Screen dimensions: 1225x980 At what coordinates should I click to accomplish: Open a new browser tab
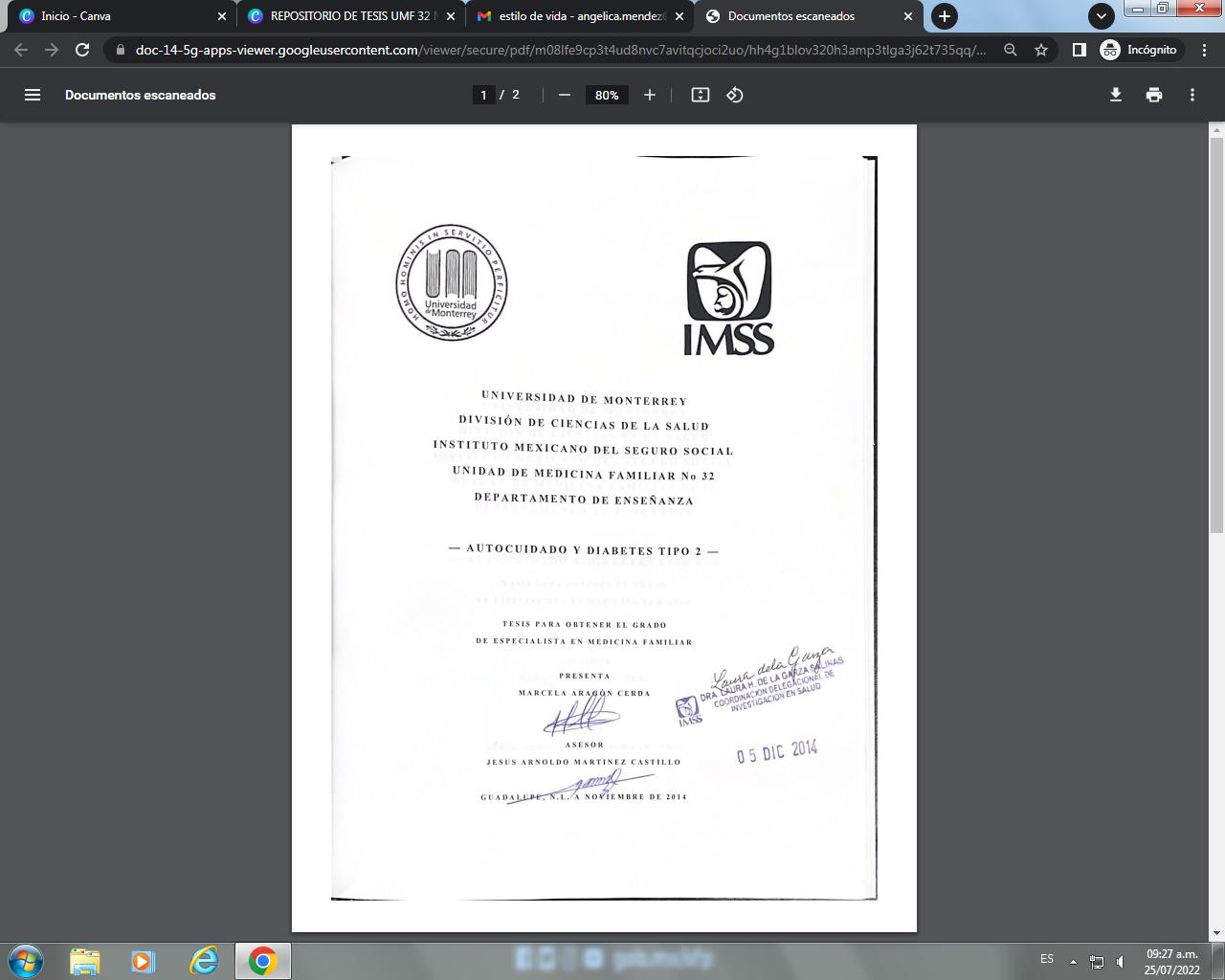pos(945,16)
